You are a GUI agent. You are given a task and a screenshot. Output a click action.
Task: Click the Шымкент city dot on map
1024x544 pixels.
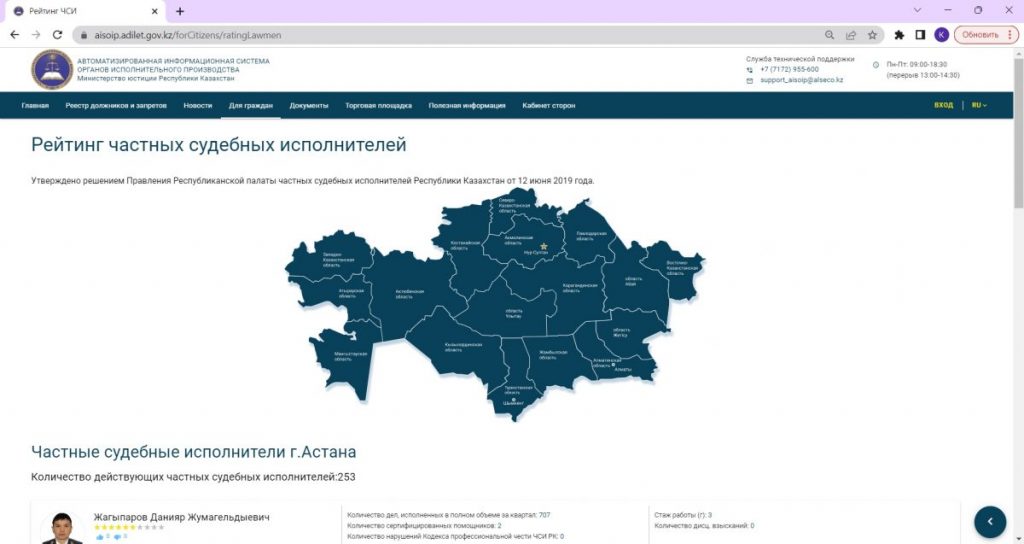513,400
